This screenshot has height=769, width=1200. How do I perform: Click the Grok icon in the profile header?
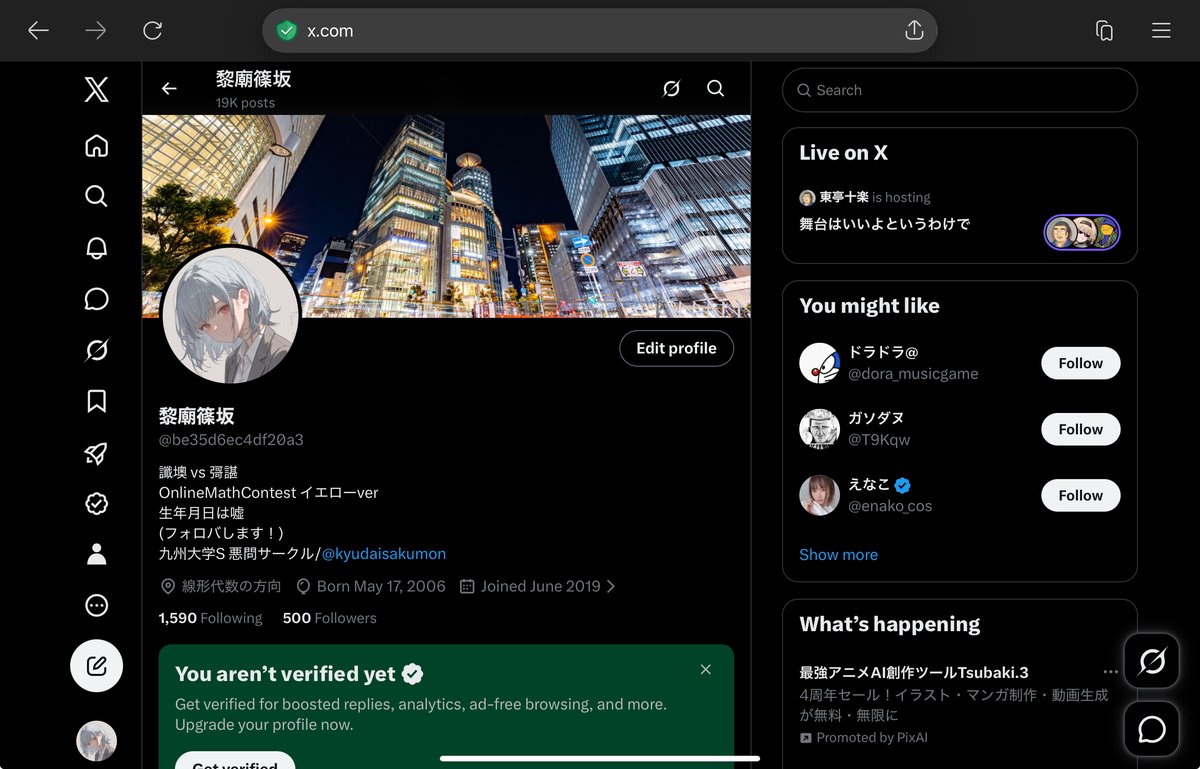tap(671, 89)
